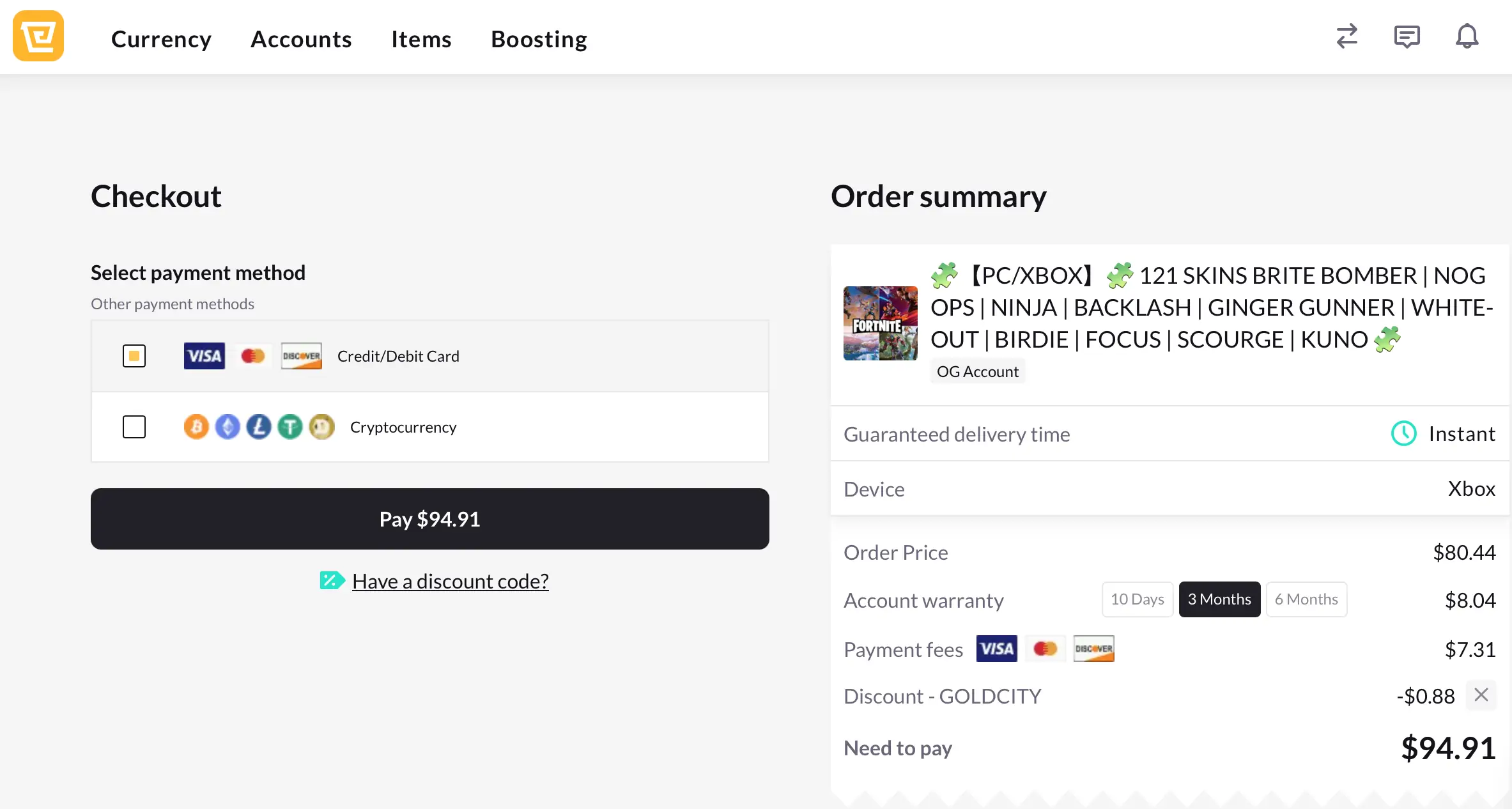The width and height of the screenshot is (1512, 809).
Task: Open the Accounts tab
Action: click(302, 38)
